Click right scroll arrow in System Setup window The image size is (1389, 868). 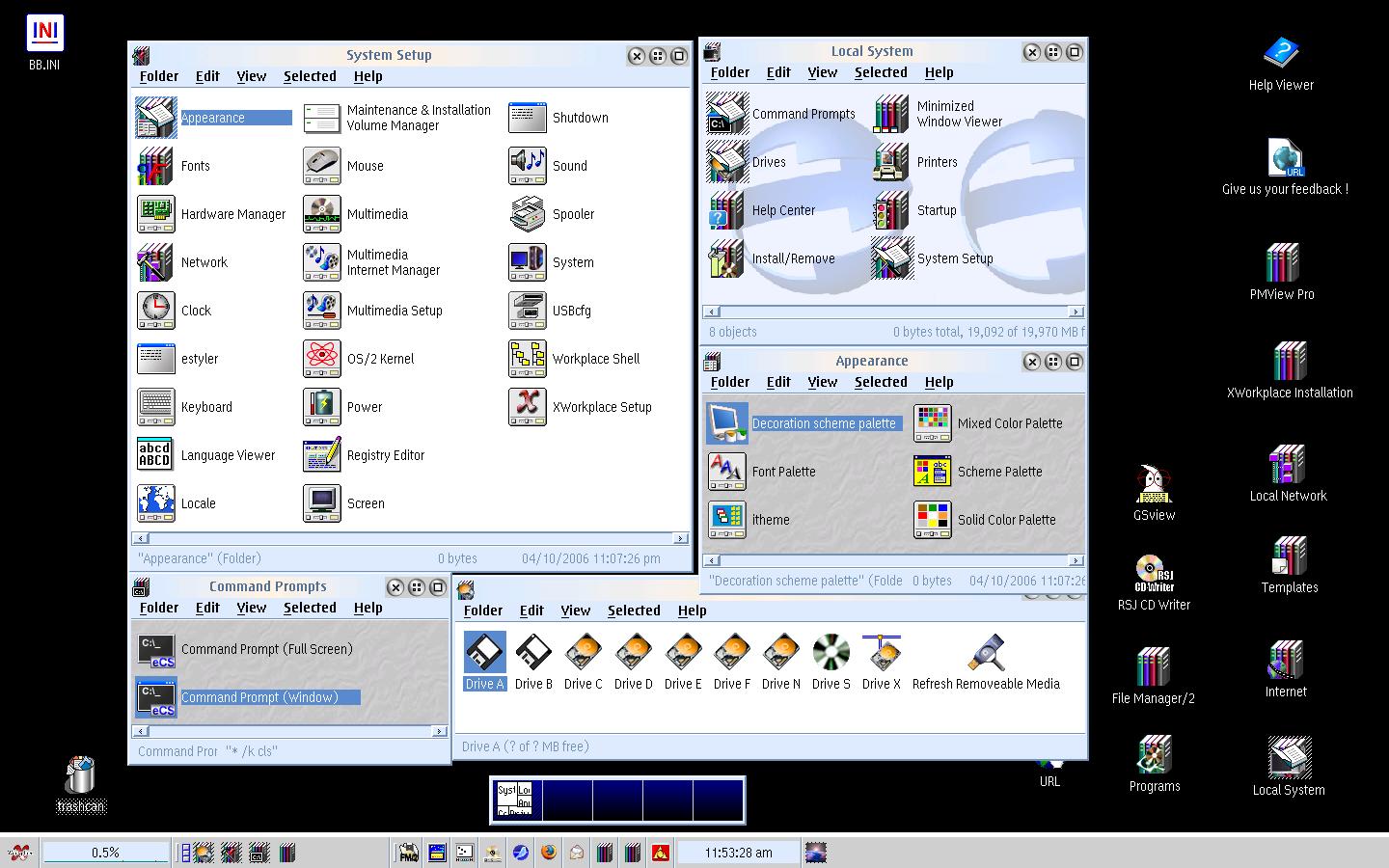680,538
